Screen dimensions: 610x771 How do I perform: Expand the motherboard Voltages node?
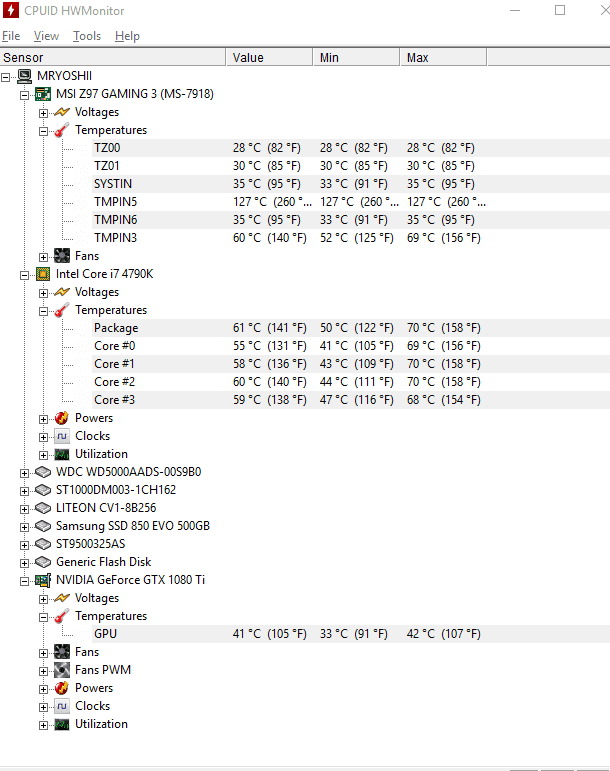point(43,113)
